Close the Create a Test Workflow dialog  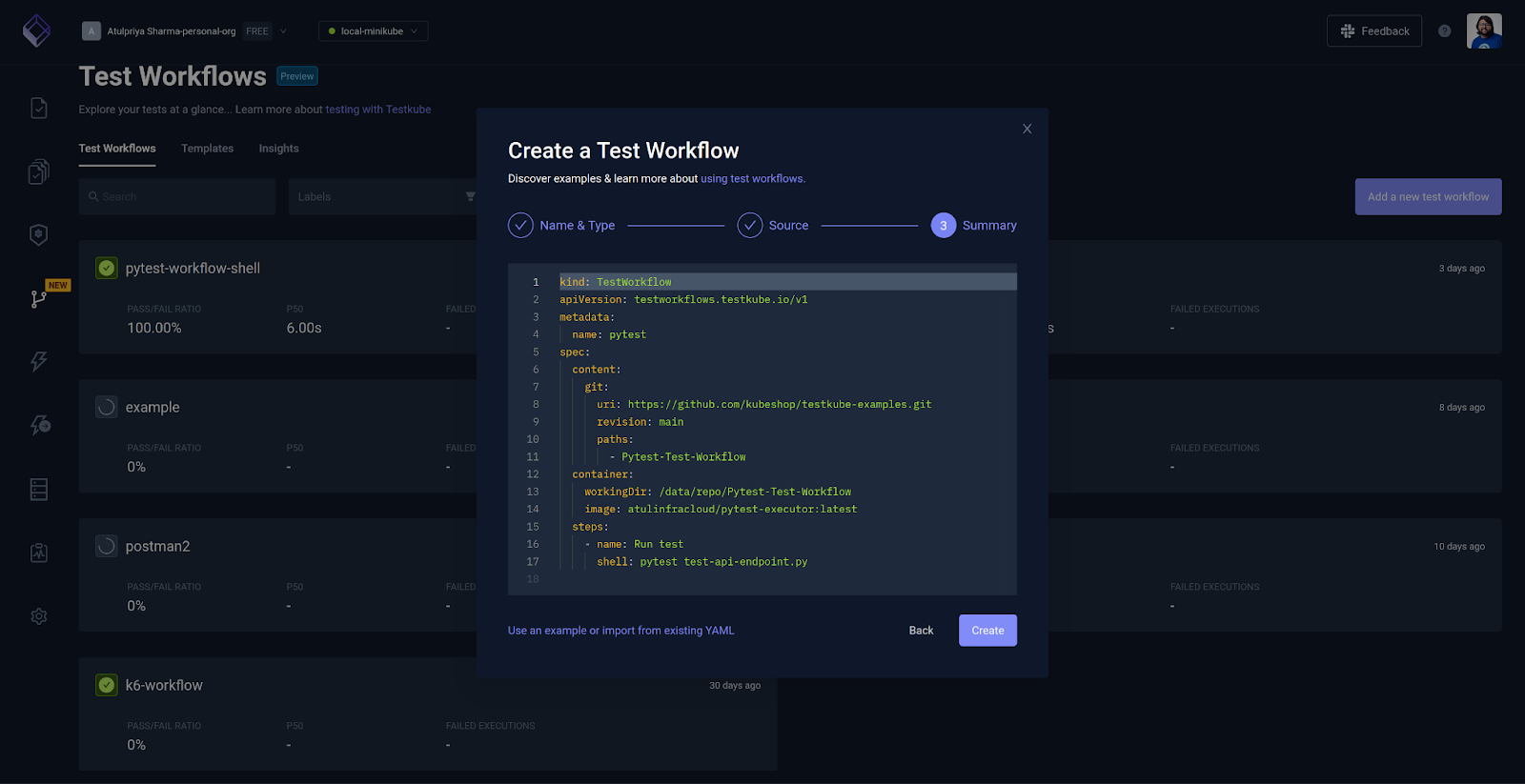pyautogui.click(x=1027, y=129)
